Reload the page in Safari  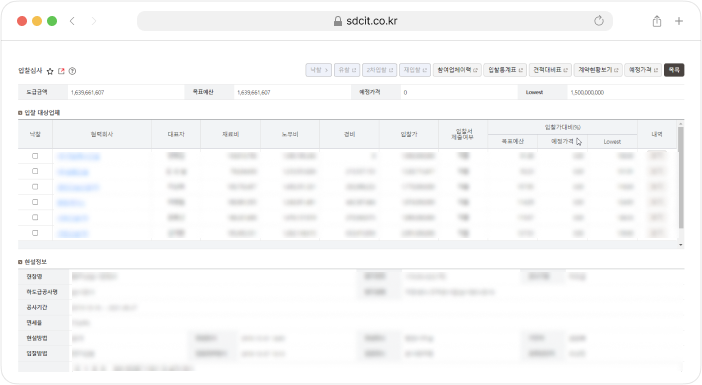[599, 21]
